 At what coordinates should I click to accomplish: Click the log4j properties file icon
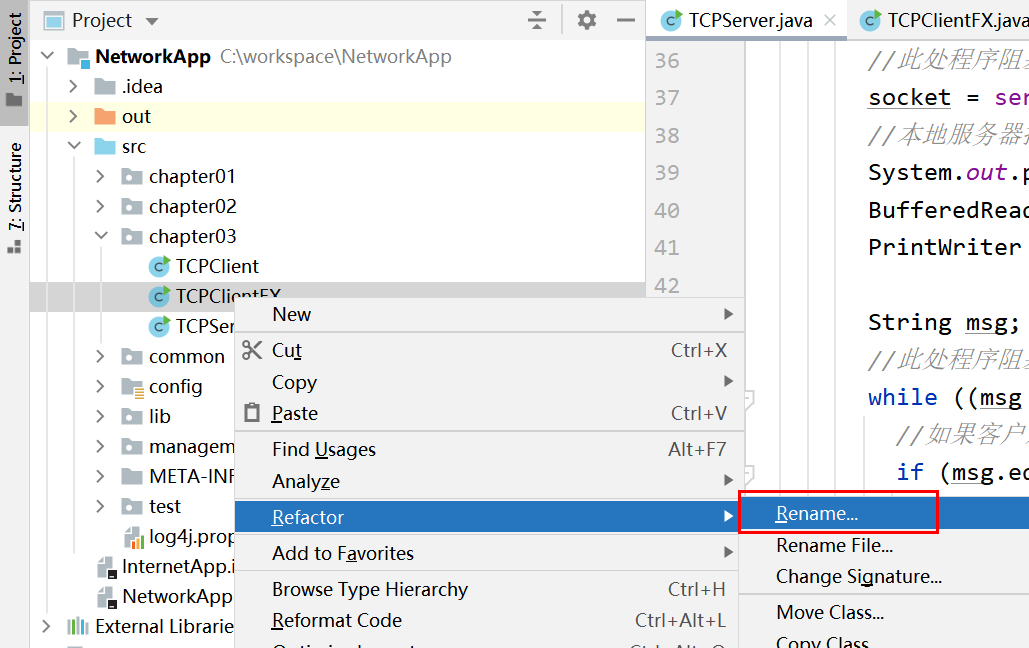(133, 537)
